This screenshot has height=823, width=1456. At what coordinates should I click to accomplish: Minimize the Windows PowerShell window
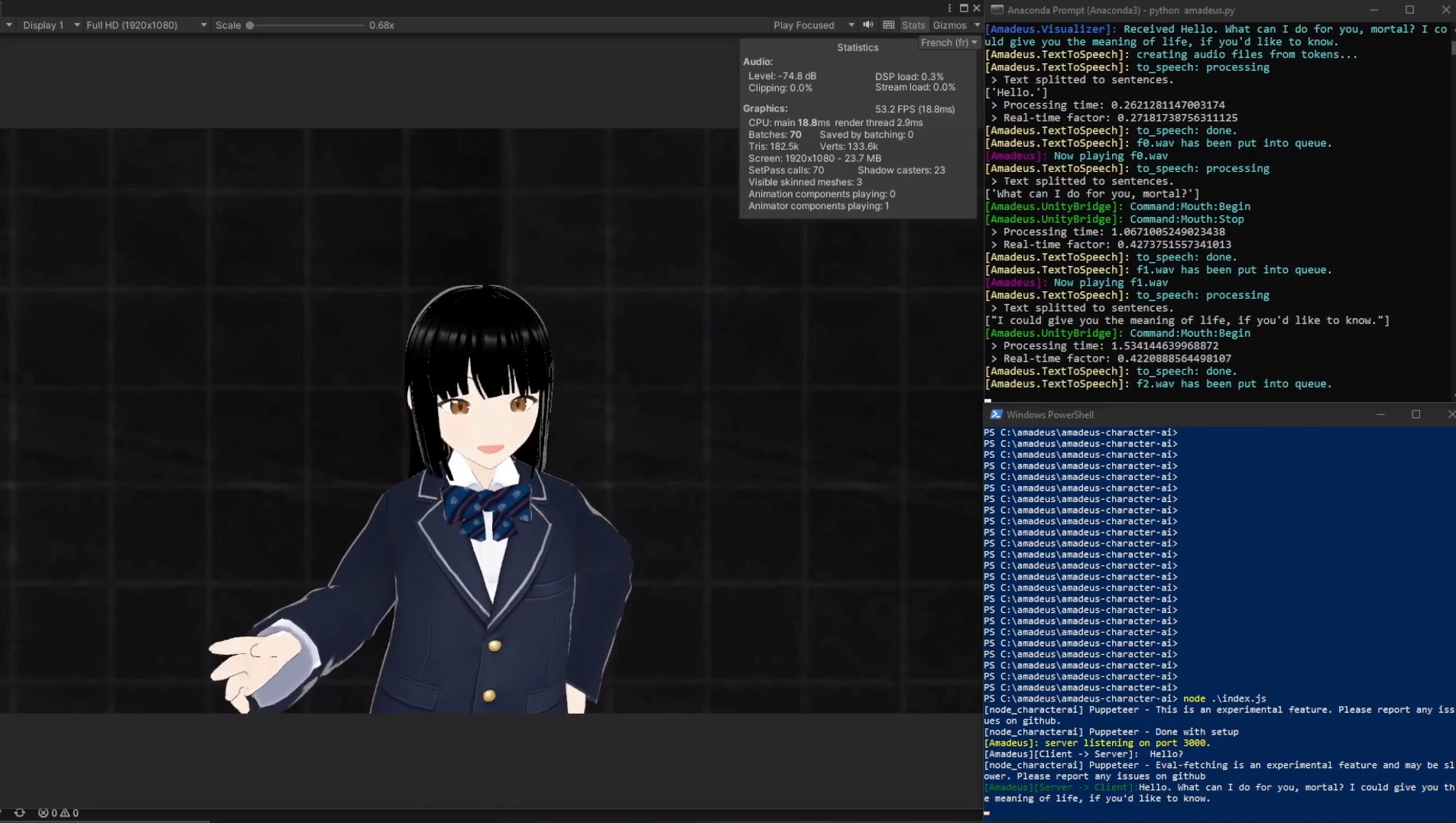[1380, 414]
